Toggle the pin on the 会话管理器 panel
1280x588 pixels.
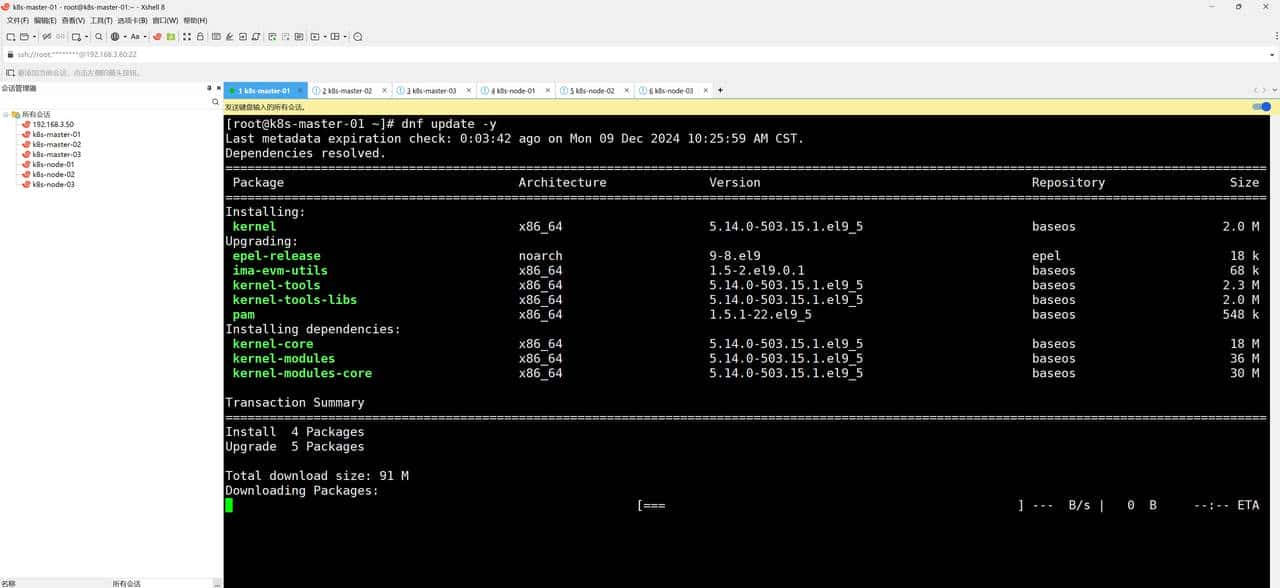[x=208, y=87]
